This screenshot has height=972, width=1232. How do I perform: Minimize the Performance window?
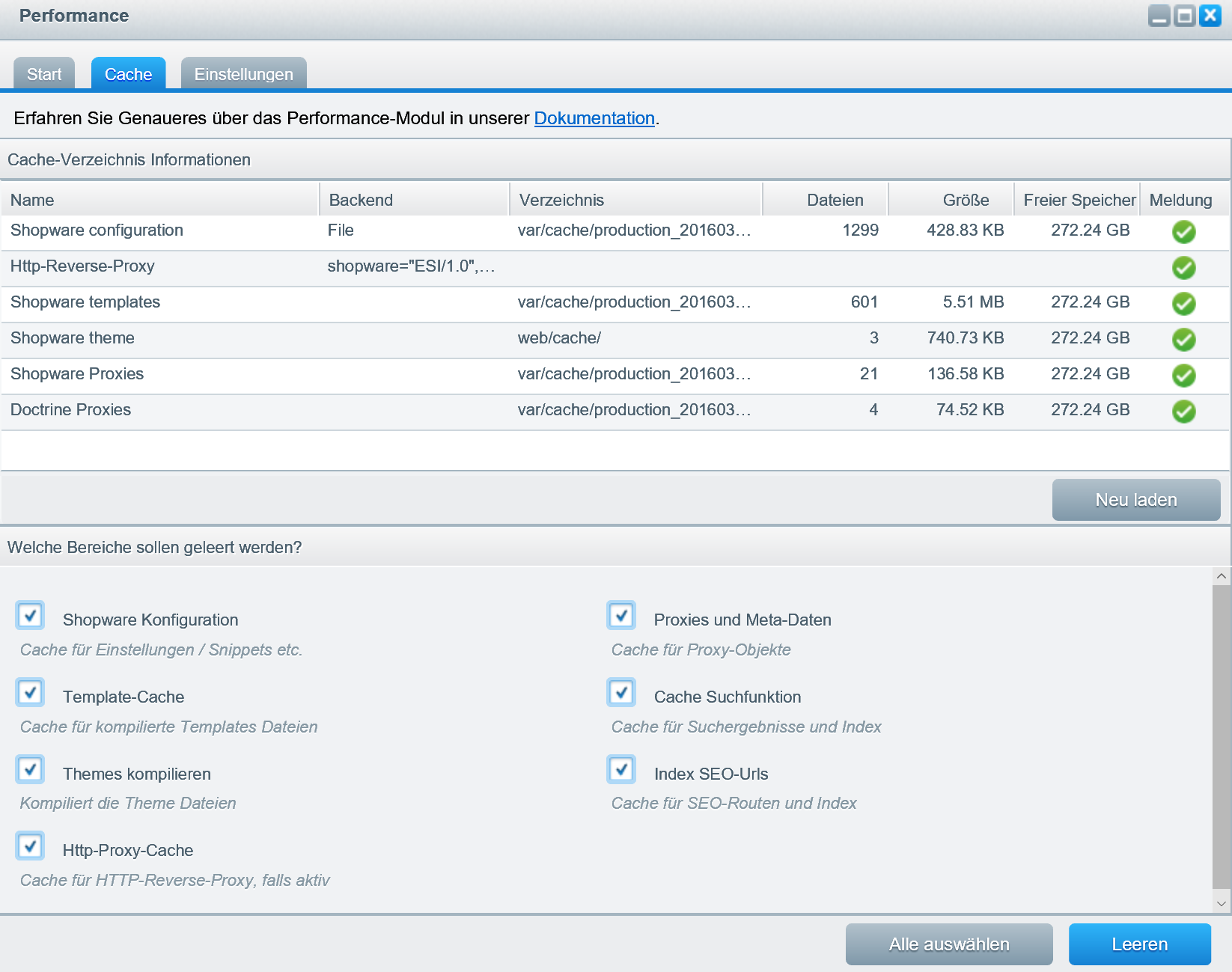point(1159,16)
